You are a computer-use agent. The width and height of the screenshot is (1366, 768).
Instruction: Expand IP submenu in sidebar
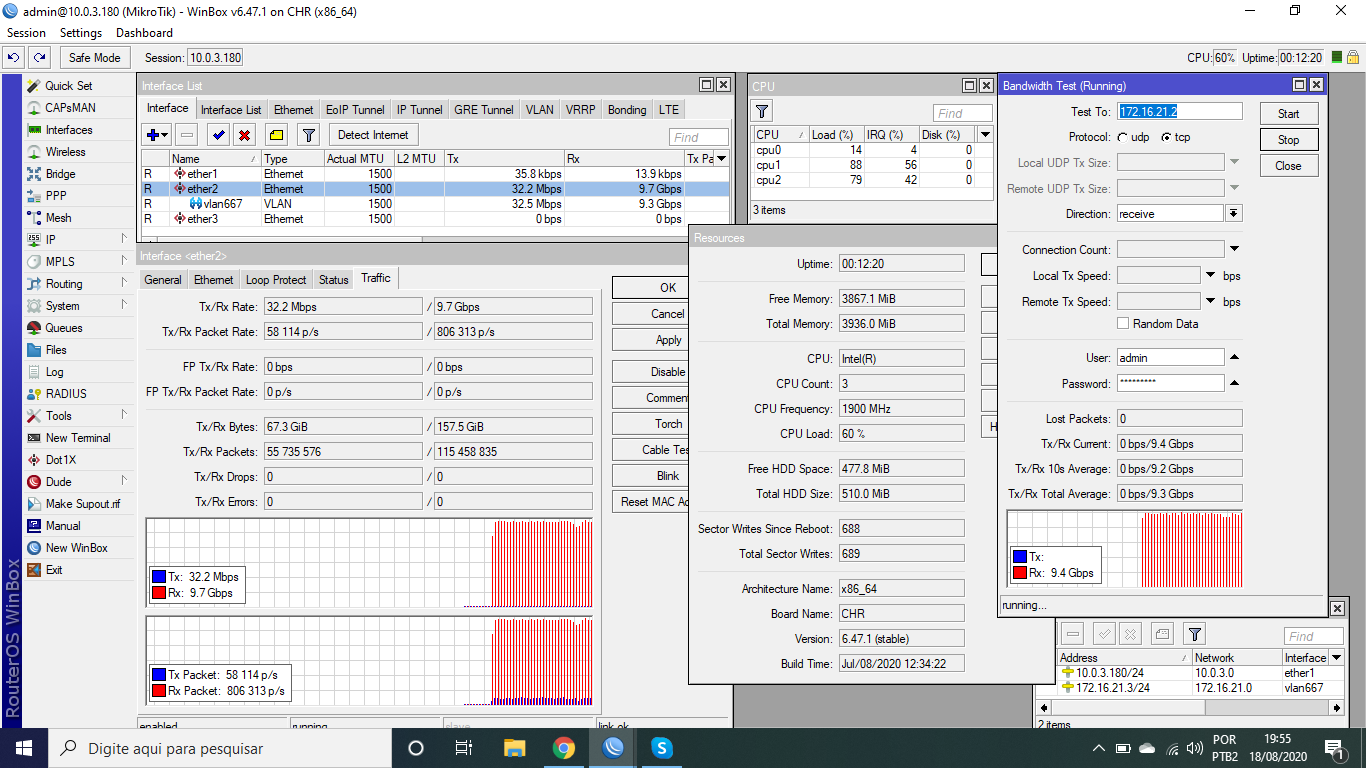tap(124, 239)
